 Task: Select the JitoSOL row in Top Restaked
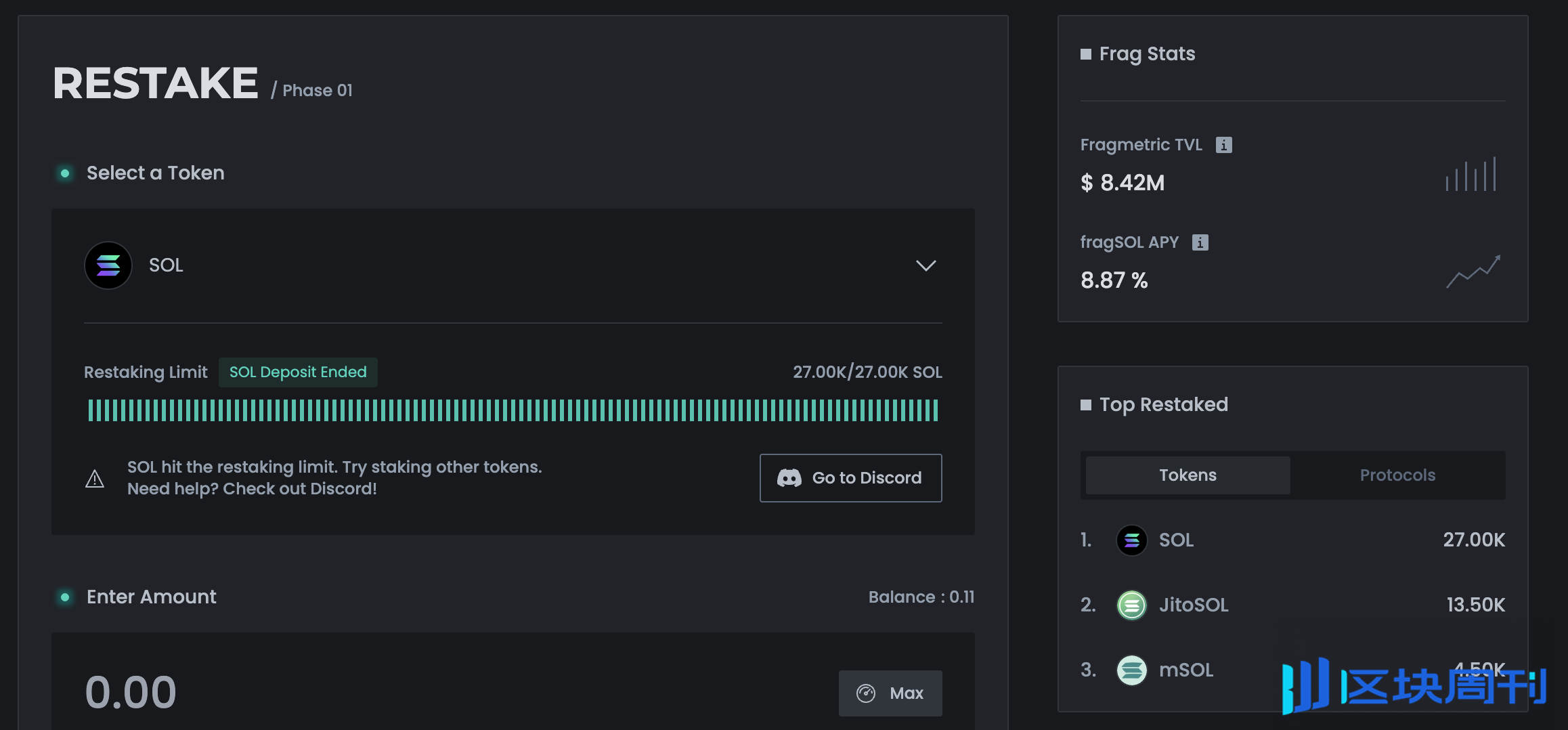click(1292, 605)
